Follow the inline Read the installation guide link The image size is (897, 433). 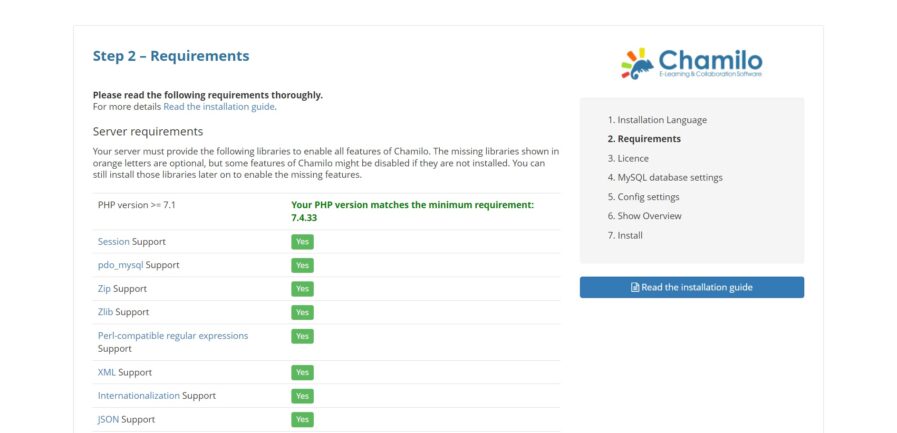coord(219,106)
